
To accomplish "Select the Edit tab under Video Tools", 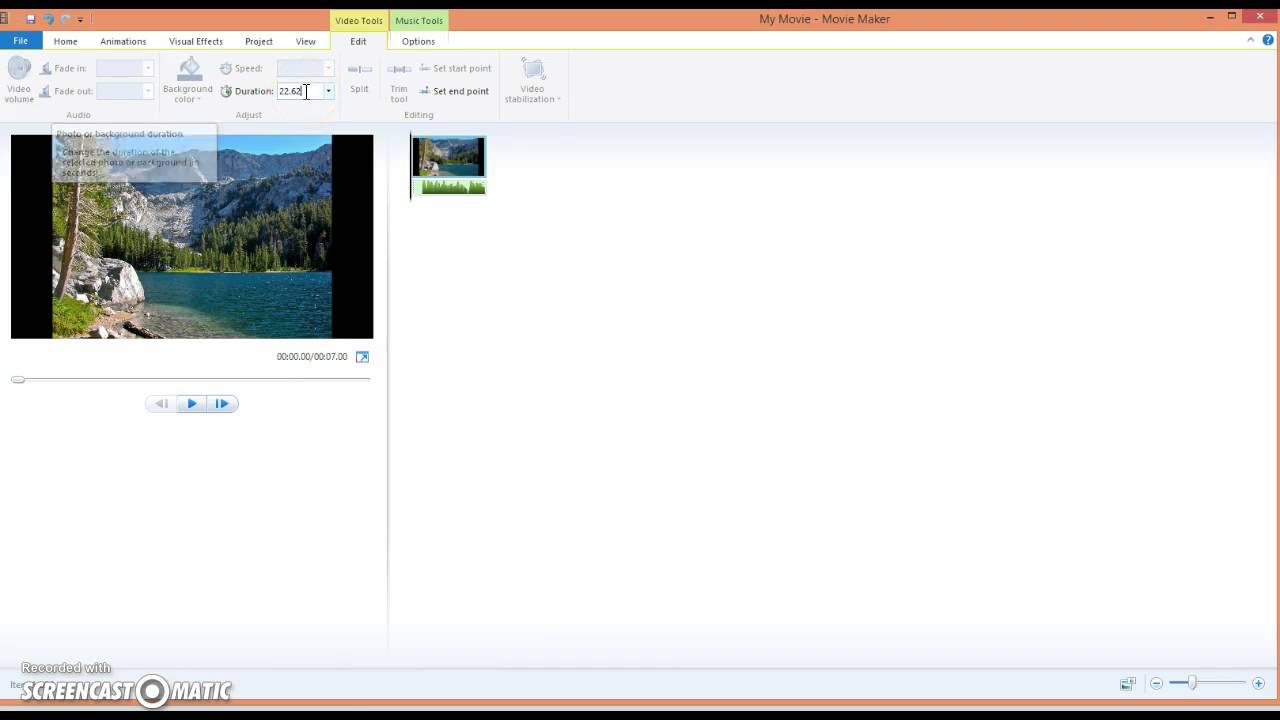I will click(358, 41).
